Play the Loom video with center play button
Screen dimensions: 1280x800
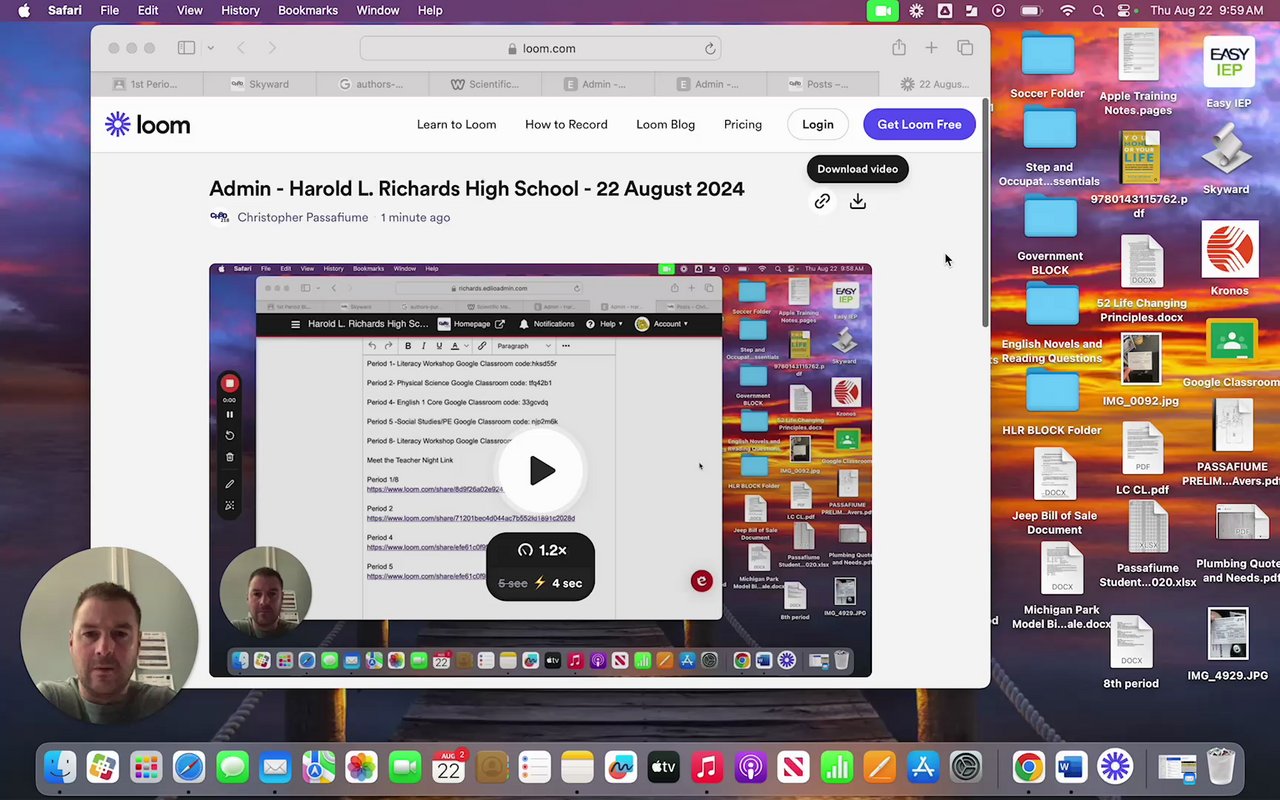(x=541, y=470)
